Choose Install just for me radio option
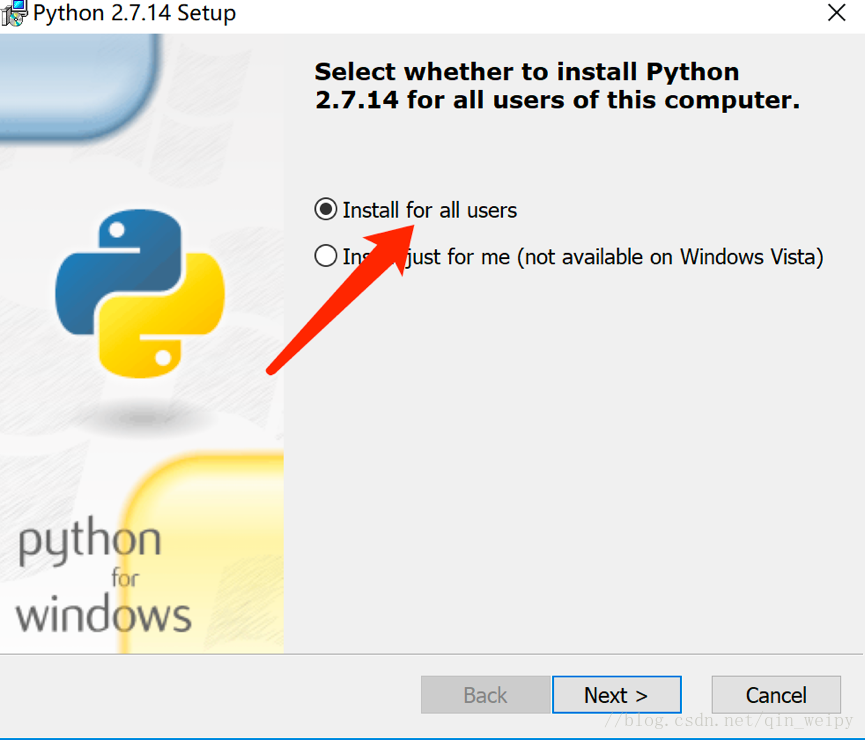Image resolution: width=865 pixels, height=740 pixels. click(x=325, y=256)
